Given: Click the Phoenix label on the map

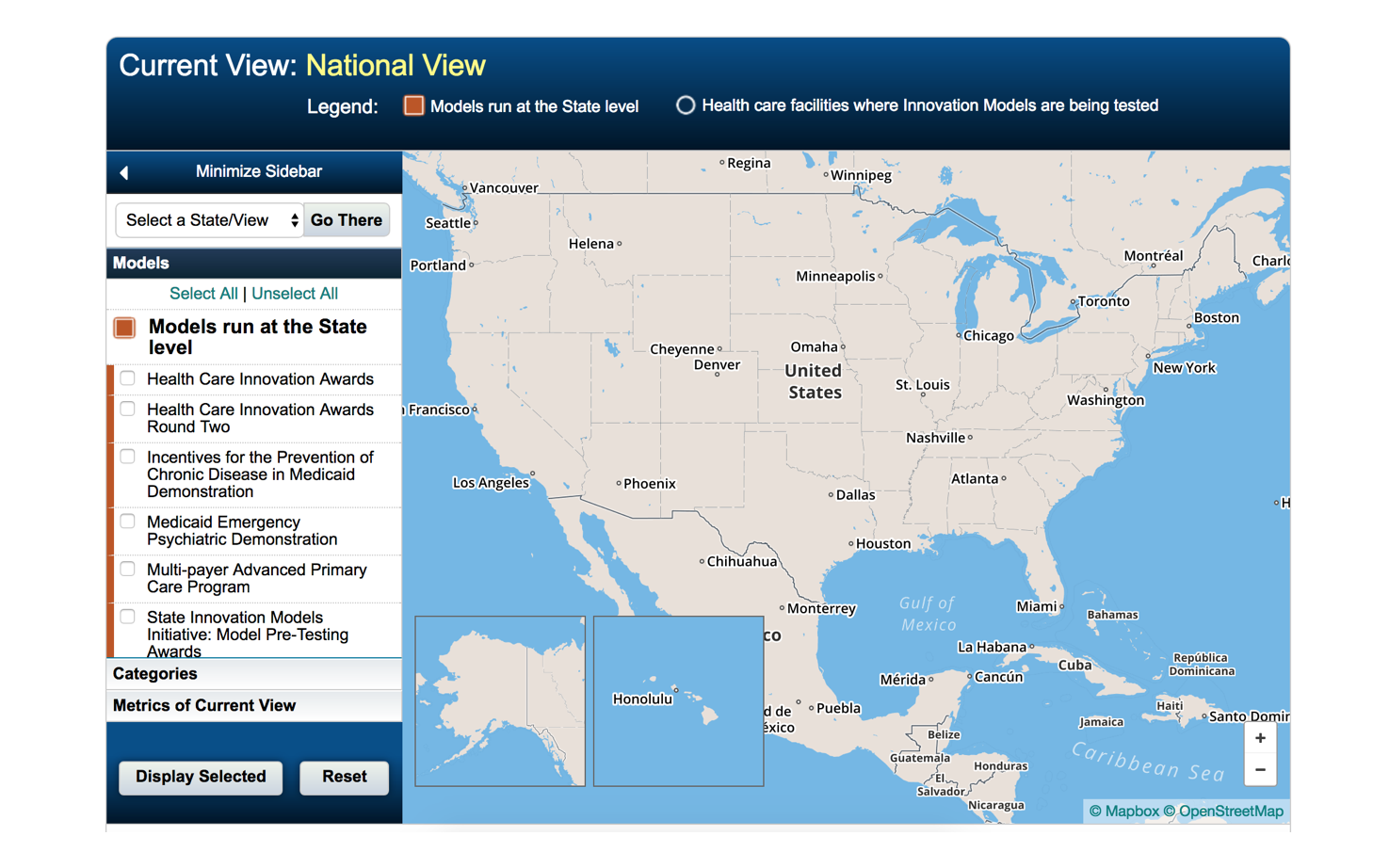Looking at the screenshot, I should 650,484.
